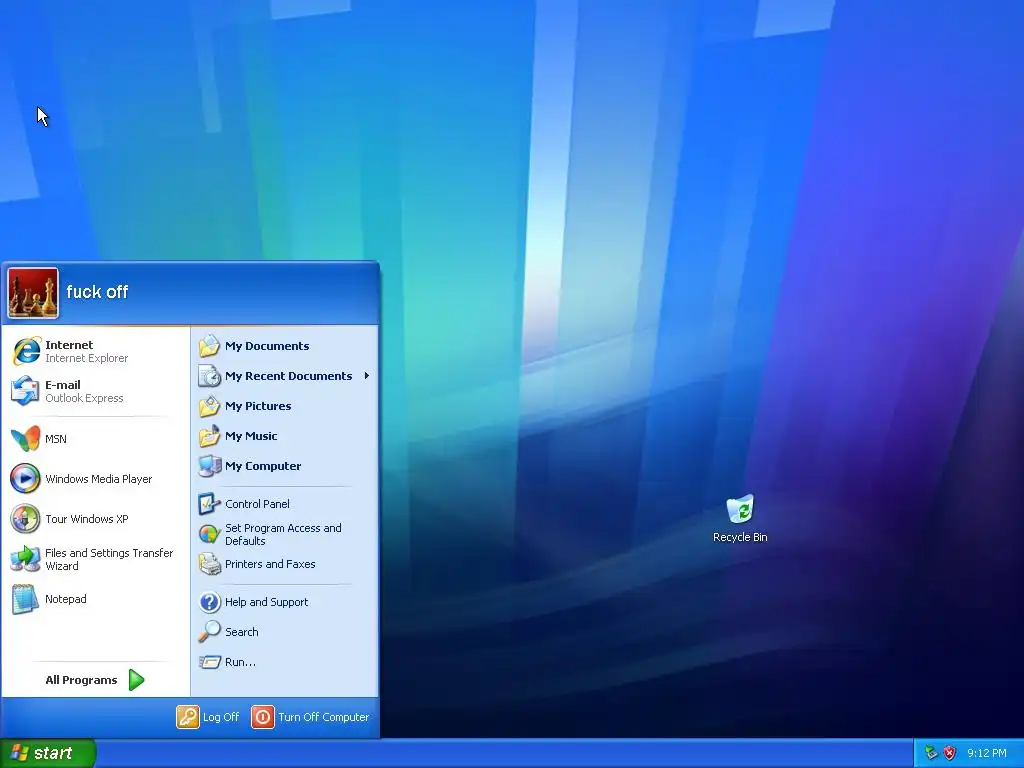This screenshot has width=1024, height=768.
Task: Select the E-mail menu entry text
Action: (63, 385)
